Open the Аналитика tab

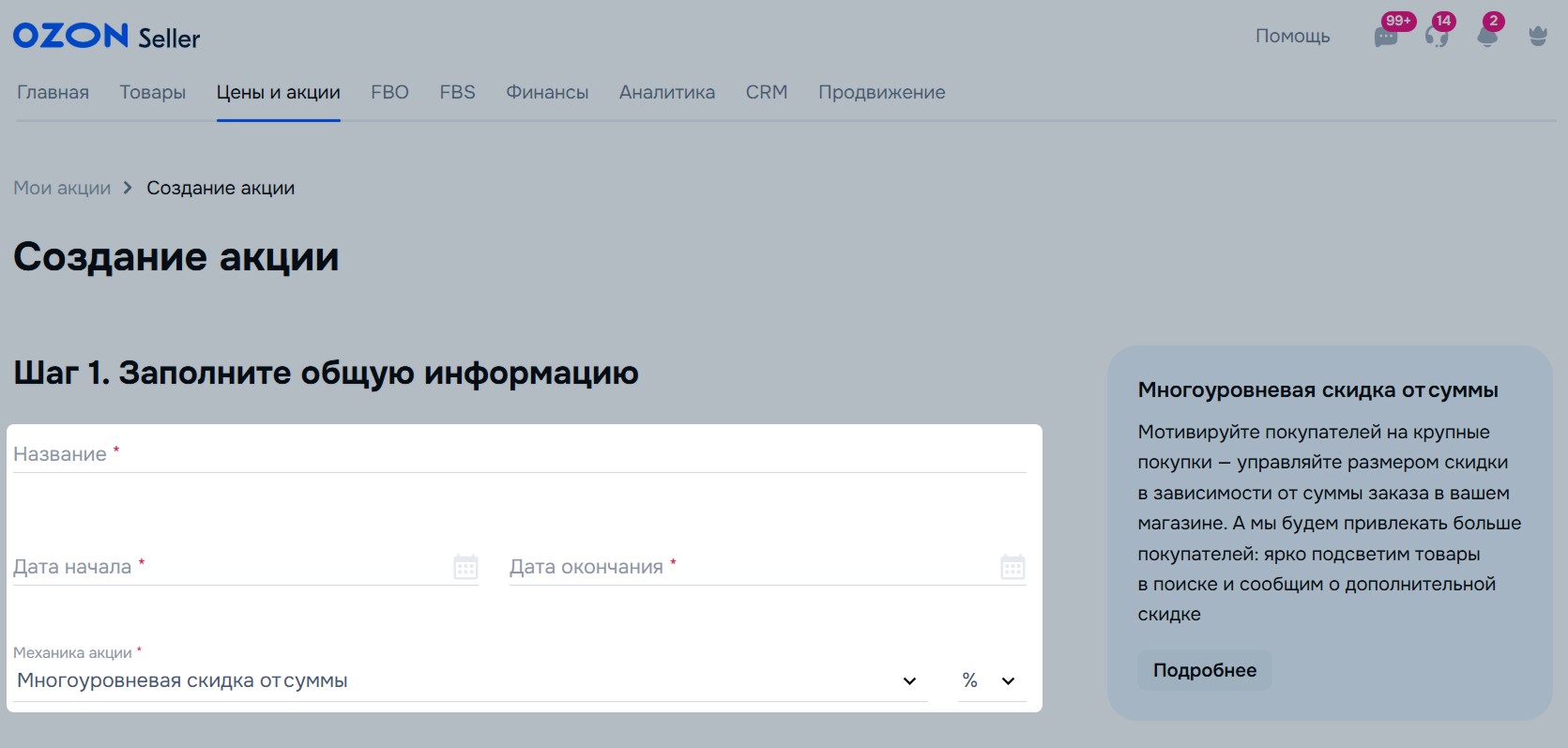(667, 93)
